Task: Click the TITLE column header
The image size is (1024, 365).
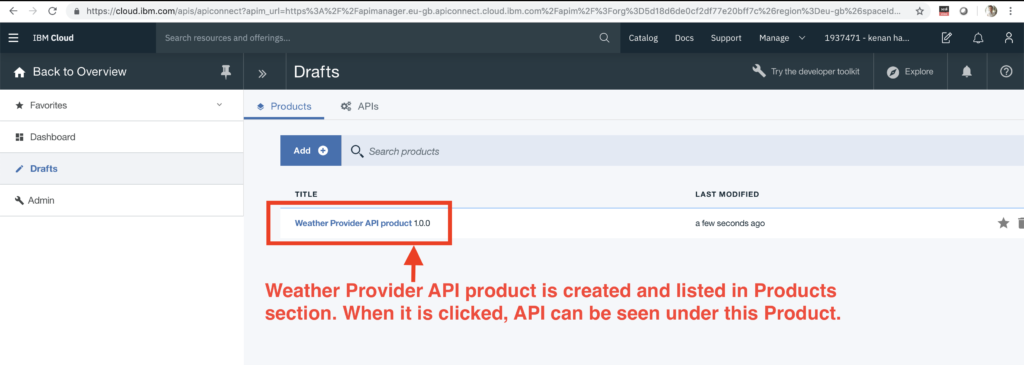Action: coord(306,194)
